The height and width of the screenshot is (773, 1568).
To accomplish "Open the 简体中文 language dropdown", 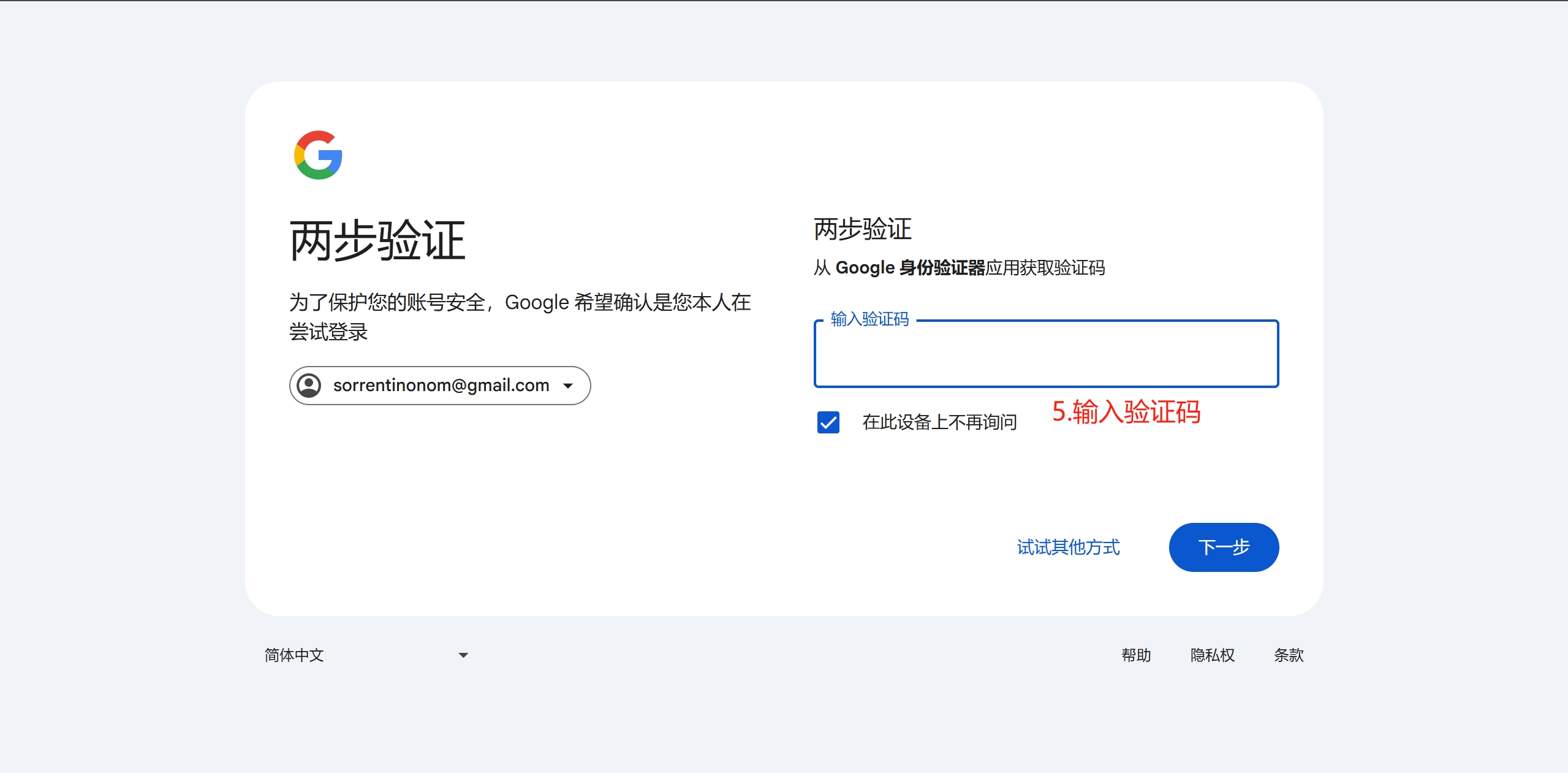I will coord(366,655).
